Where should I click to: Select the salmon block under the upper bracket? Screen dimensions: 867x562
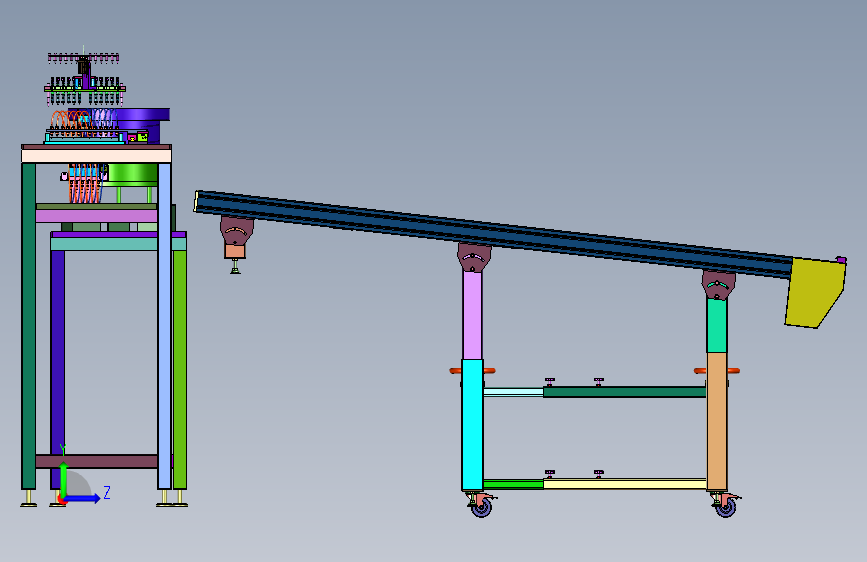[x=235, y=252]
